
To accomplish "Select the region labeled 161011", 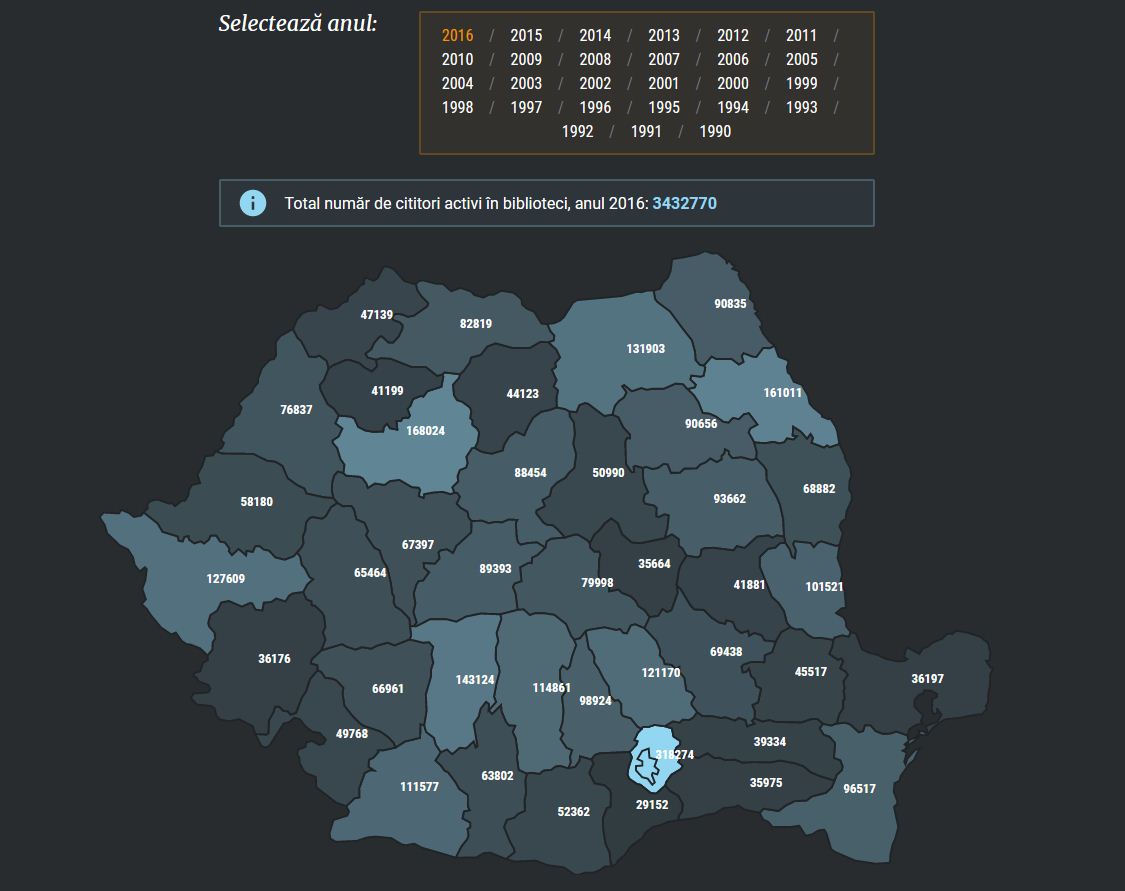I will coord(782,393).
